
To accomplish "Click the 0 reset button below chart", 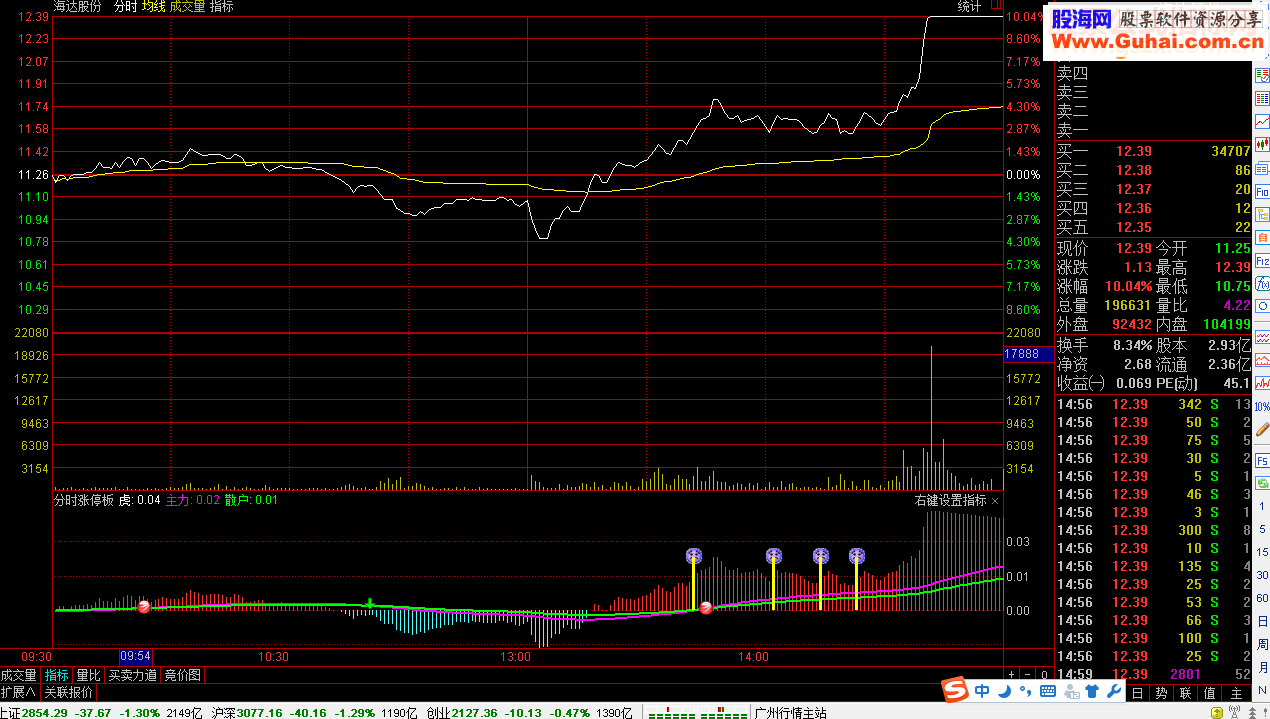I will click(x=1044, y=675).
